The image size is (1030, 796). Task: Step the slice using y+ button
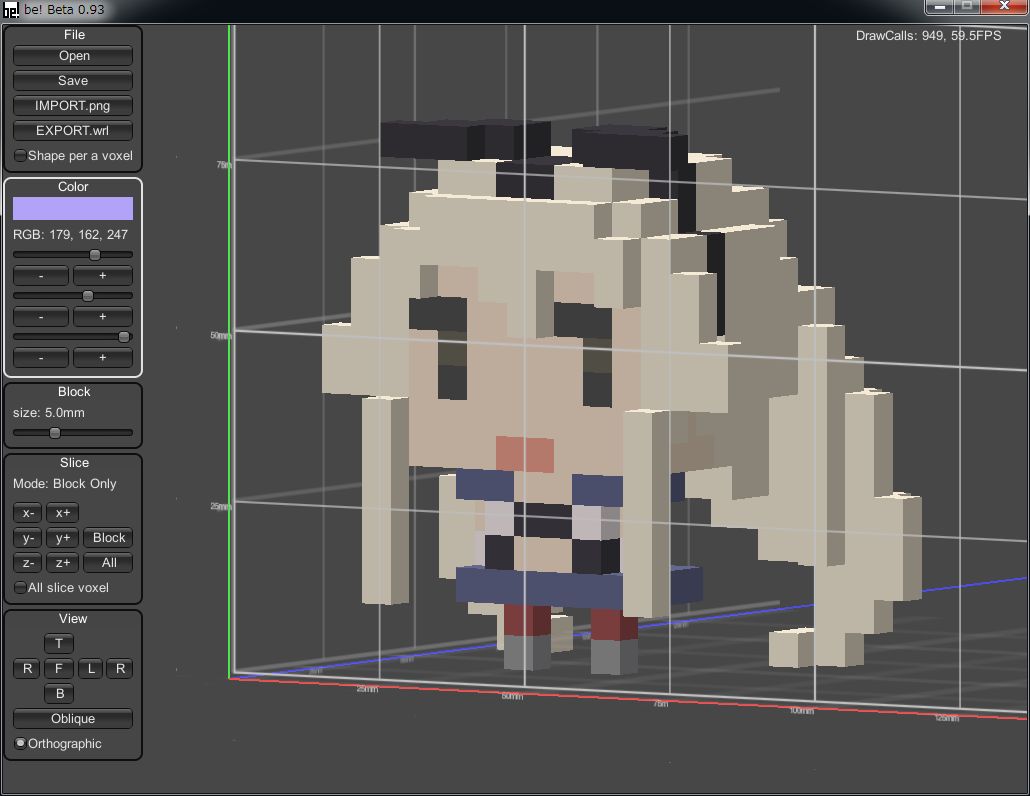pos(62,538)
